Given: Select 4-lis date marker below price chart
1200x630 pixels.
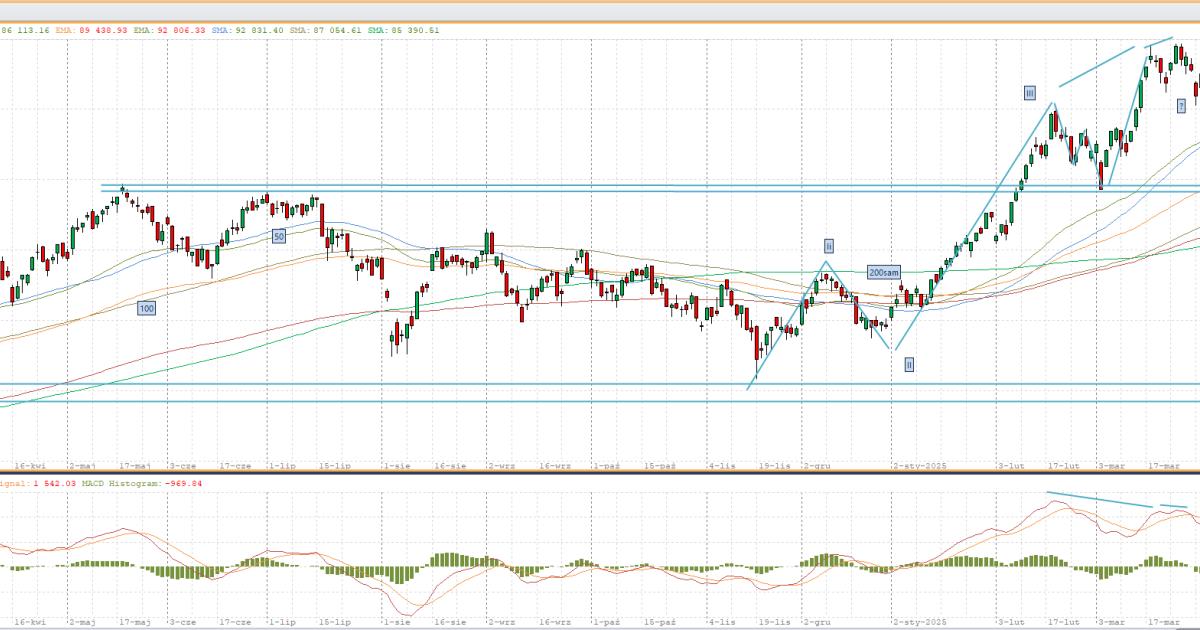Looking at the screenshot, I should (721, 466).
